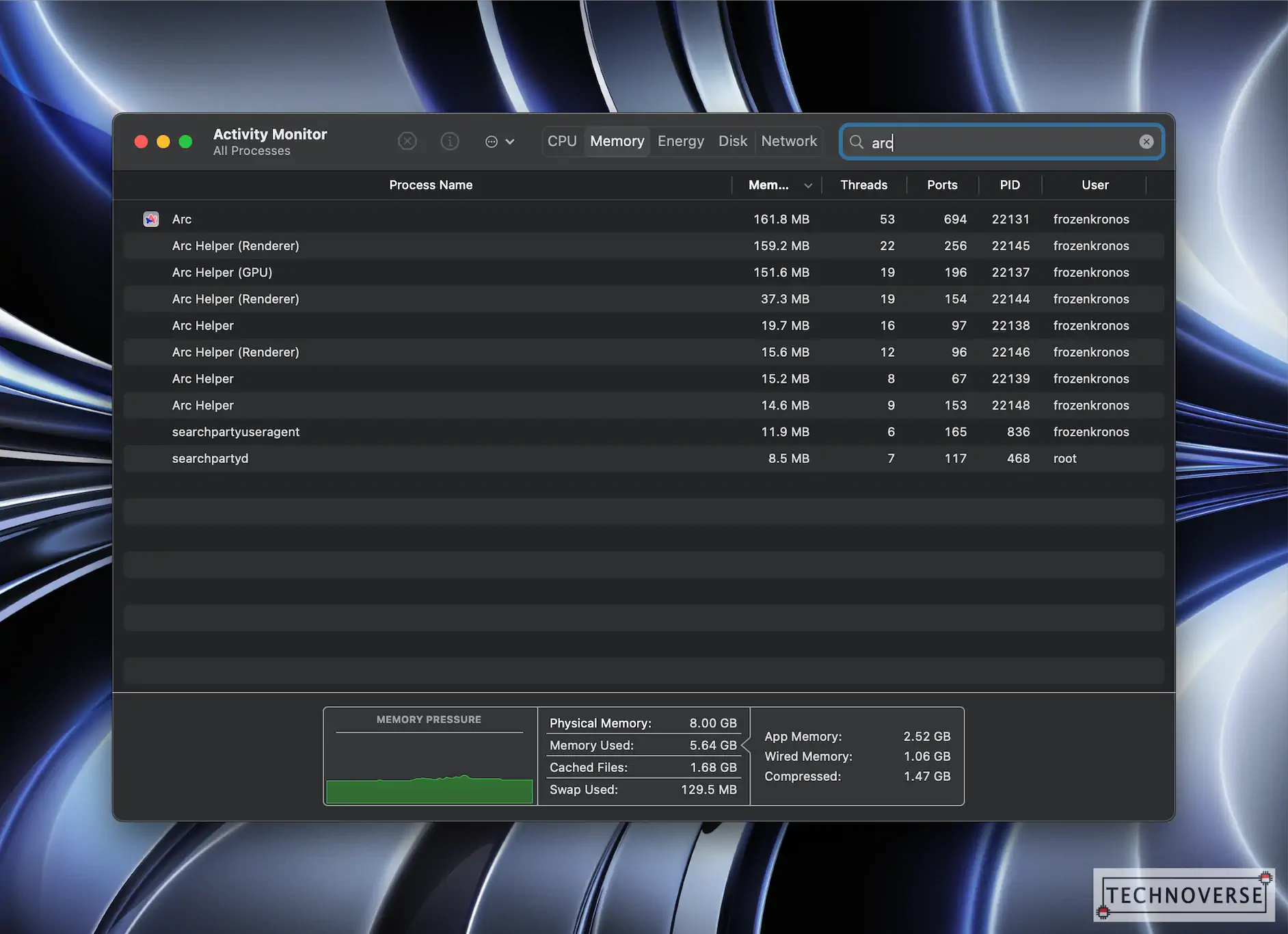1288x934 pixels.
Task: Click the Memory Used 5.64 GB entry
Action: (x=643, y=745)
